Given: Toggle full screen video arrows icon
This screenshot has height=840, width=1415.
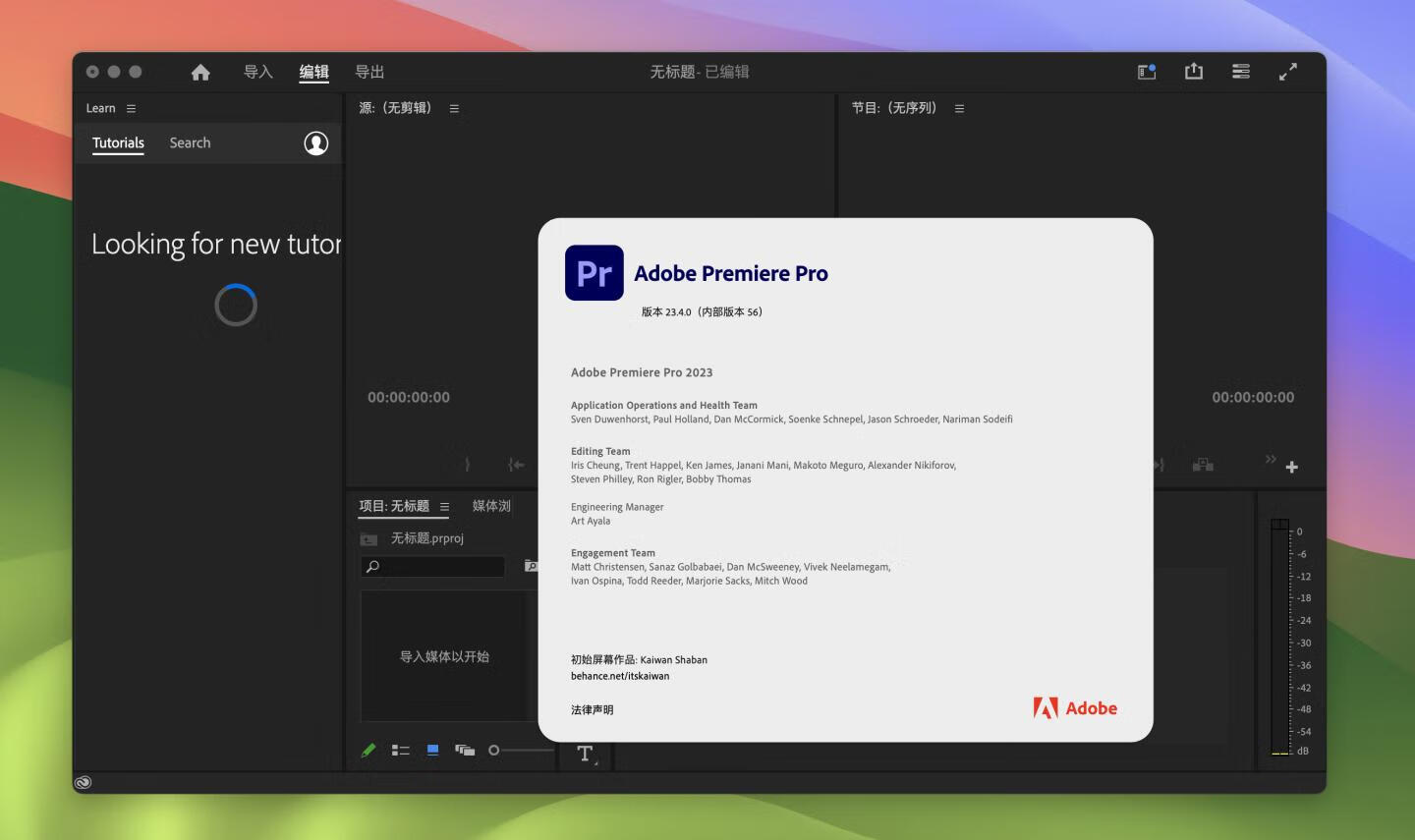Looking at the screenshot, I should click(x=1288, y=72).
